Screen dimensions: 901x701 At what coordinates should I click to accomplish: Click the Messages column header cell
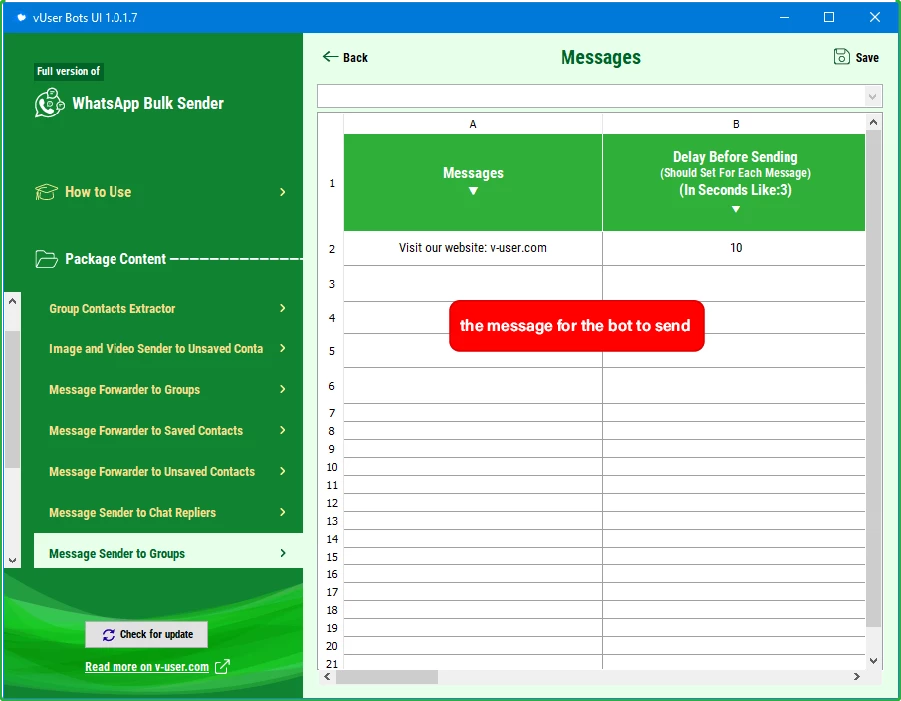(473, 183)
